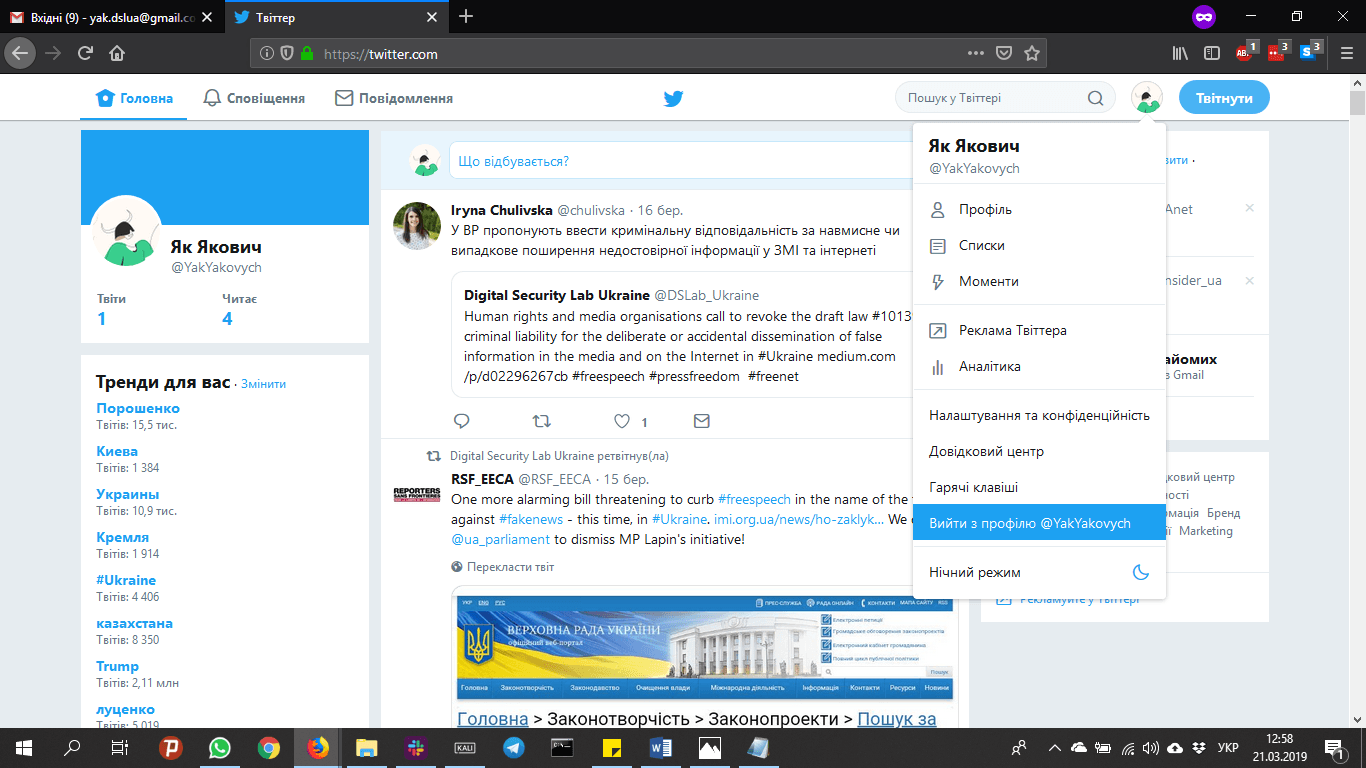Viewport: 1366px width, 768px height.
Task: Open Реклама Твіттера from the menu
Action: point(1039,330)
